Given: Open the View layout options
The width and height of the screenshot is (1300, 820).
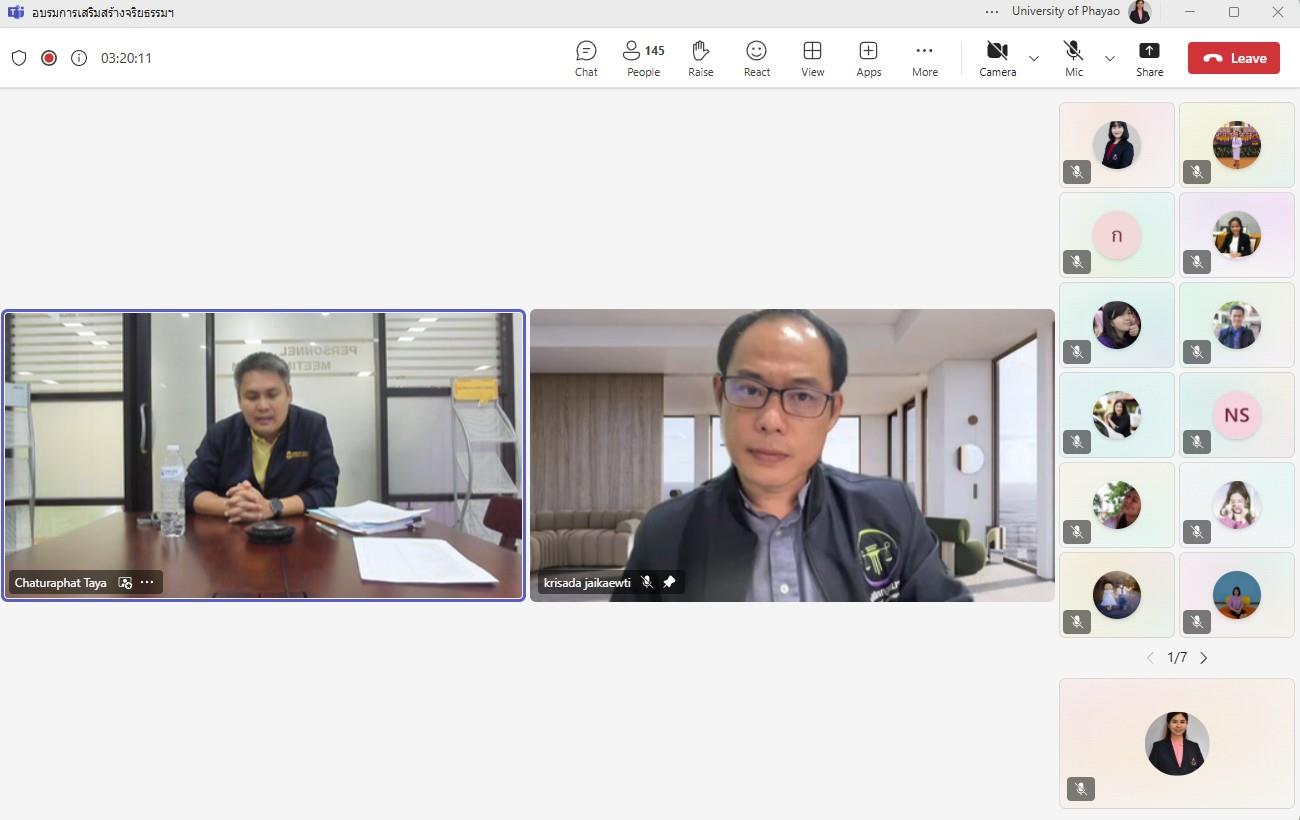Looking at the screenshot, I should [x=813, y=58].
